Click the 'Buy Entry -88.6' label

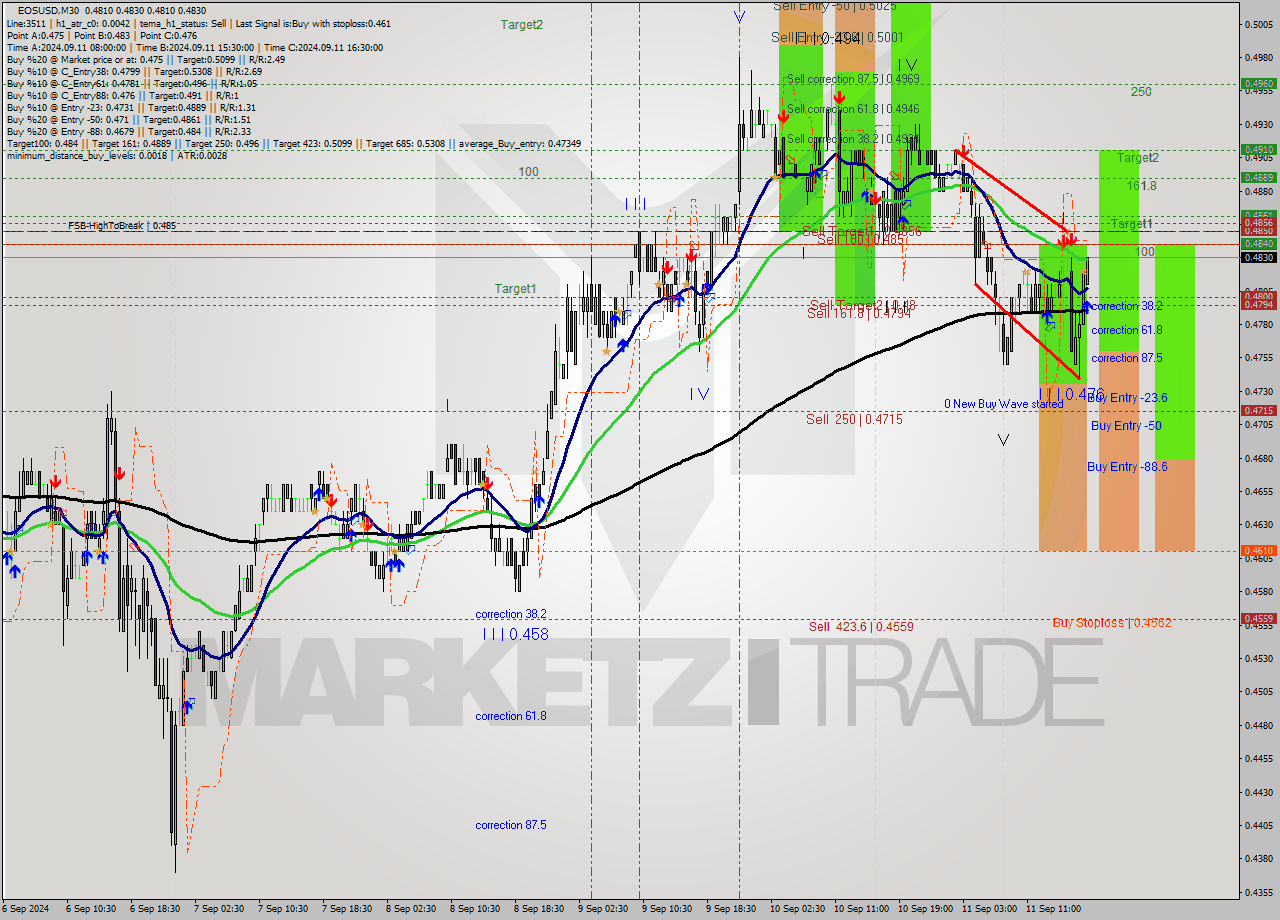click(x=1127, y=467)
